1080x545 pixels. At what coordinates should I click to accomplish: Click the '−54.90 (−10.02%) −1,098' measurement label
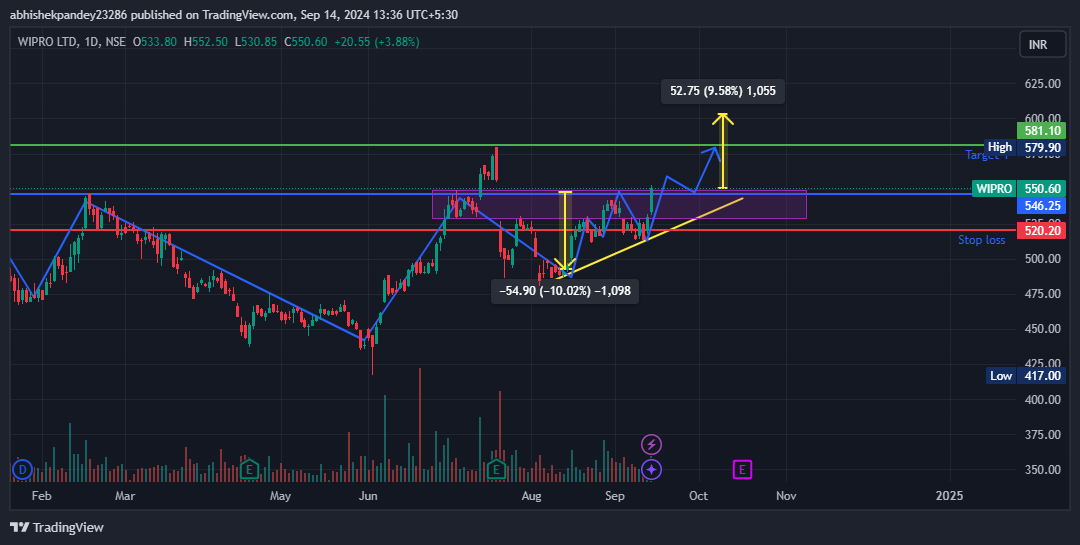pyautogui.click(x=565, y=291)
